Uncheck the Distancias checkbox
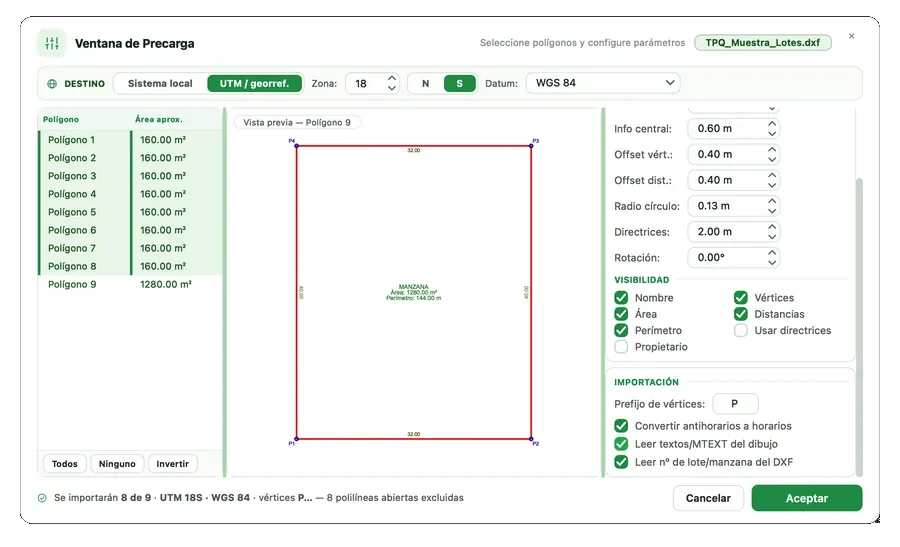This screenshot has height=547, width=900. pyautogui.click(x=740, y=314)
